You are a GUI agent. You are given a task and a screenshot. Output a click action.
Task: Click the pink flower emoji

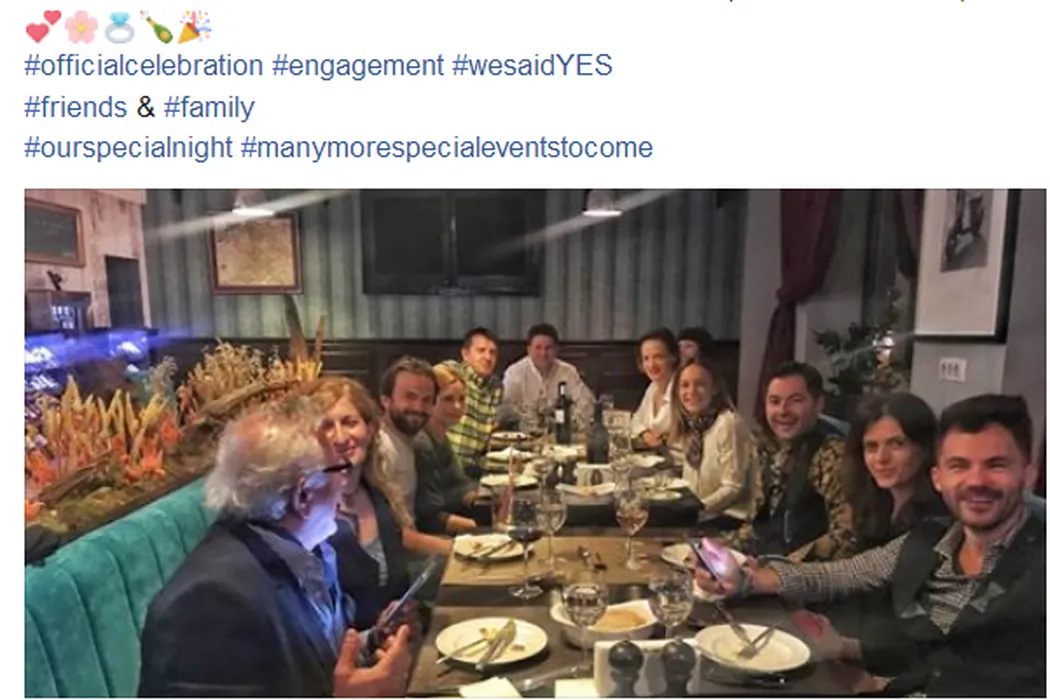click(81, 27)
